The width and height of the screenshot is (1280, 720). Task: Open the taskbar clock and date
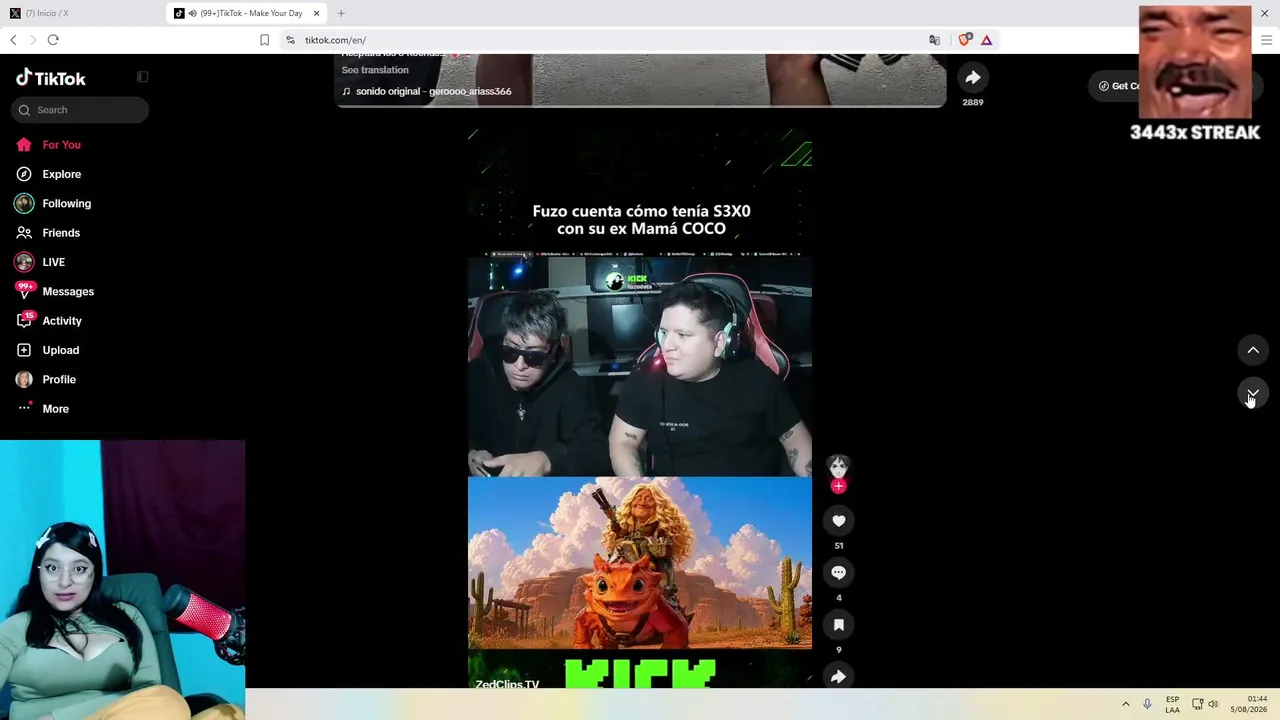(x=1249, y=704)
